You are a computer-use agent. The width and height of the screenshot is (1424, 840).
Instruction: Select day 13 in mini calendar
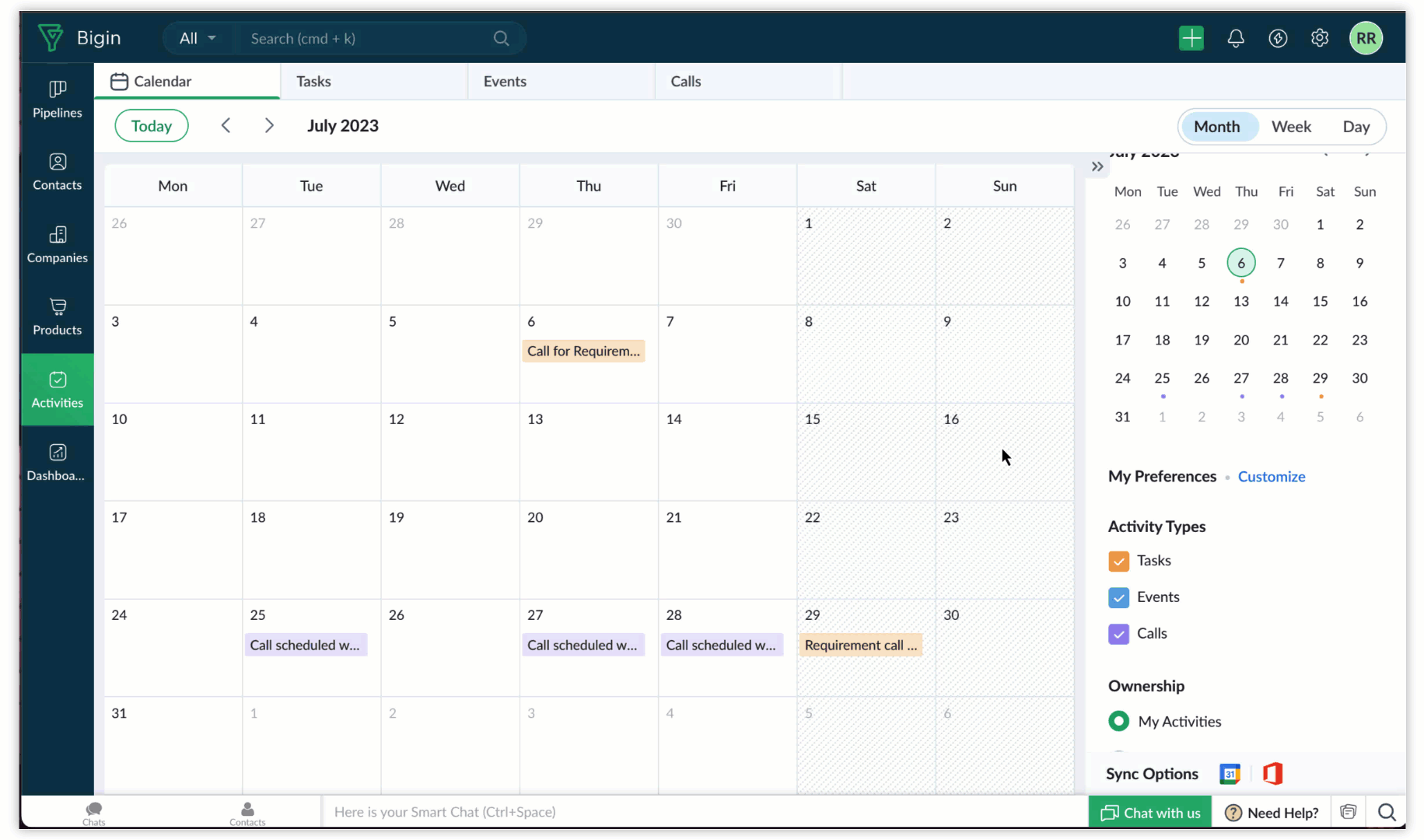1240,301
